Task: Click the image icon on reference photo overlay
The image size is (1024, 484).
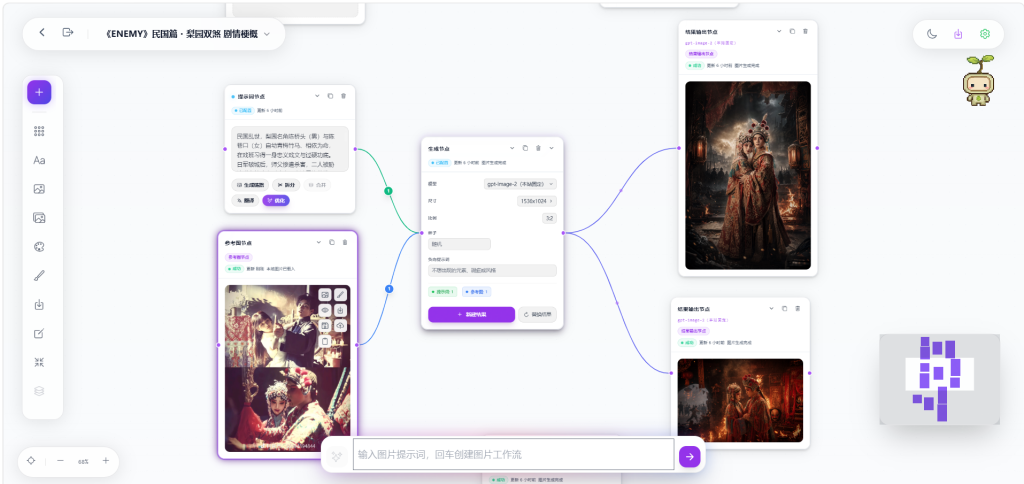Action: click(325, 295)
